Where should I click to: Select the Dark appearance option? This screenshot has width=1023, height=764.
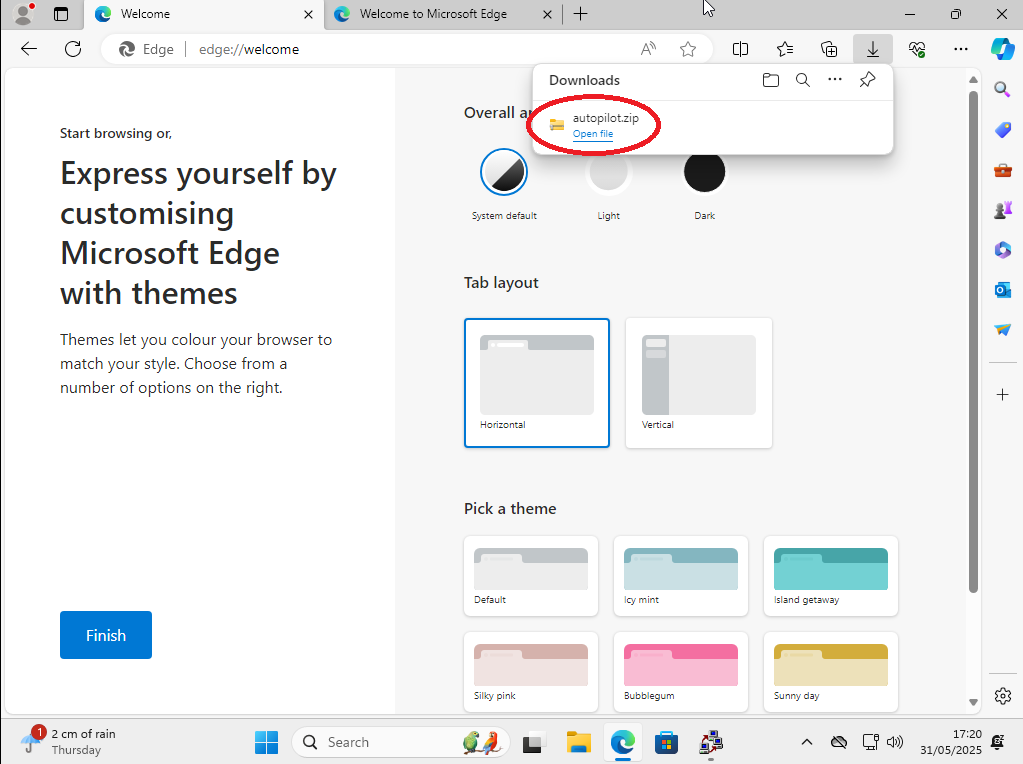pyautogui.click(x=704, y=173)
